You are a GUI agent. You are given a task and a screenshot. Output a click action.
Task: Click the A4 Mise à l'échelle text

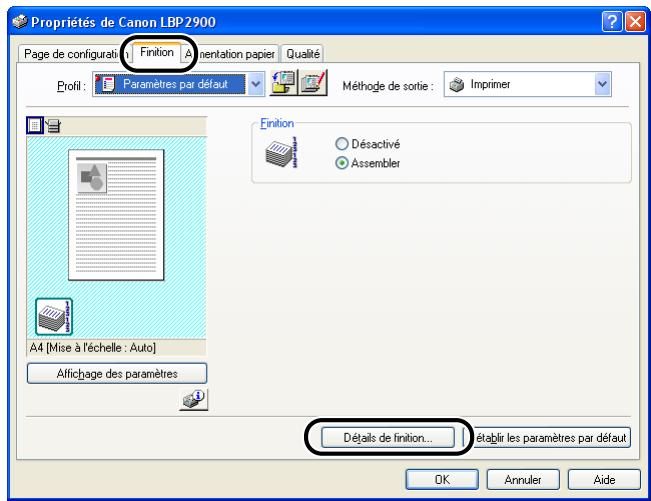[x=93, y=347]
